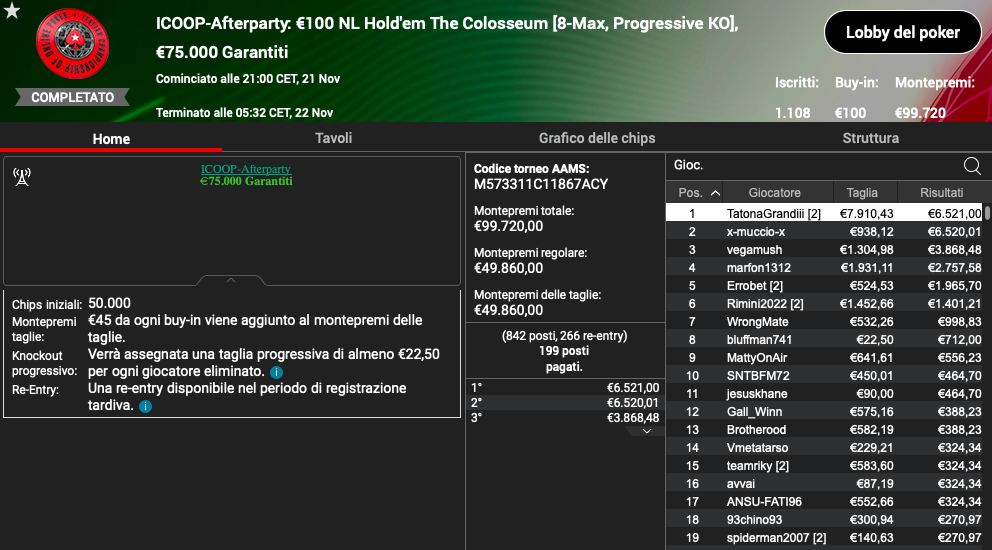Collapse the tournament banner panel chevron
This screenshot has height=550, width=992.
pos(231,280)
